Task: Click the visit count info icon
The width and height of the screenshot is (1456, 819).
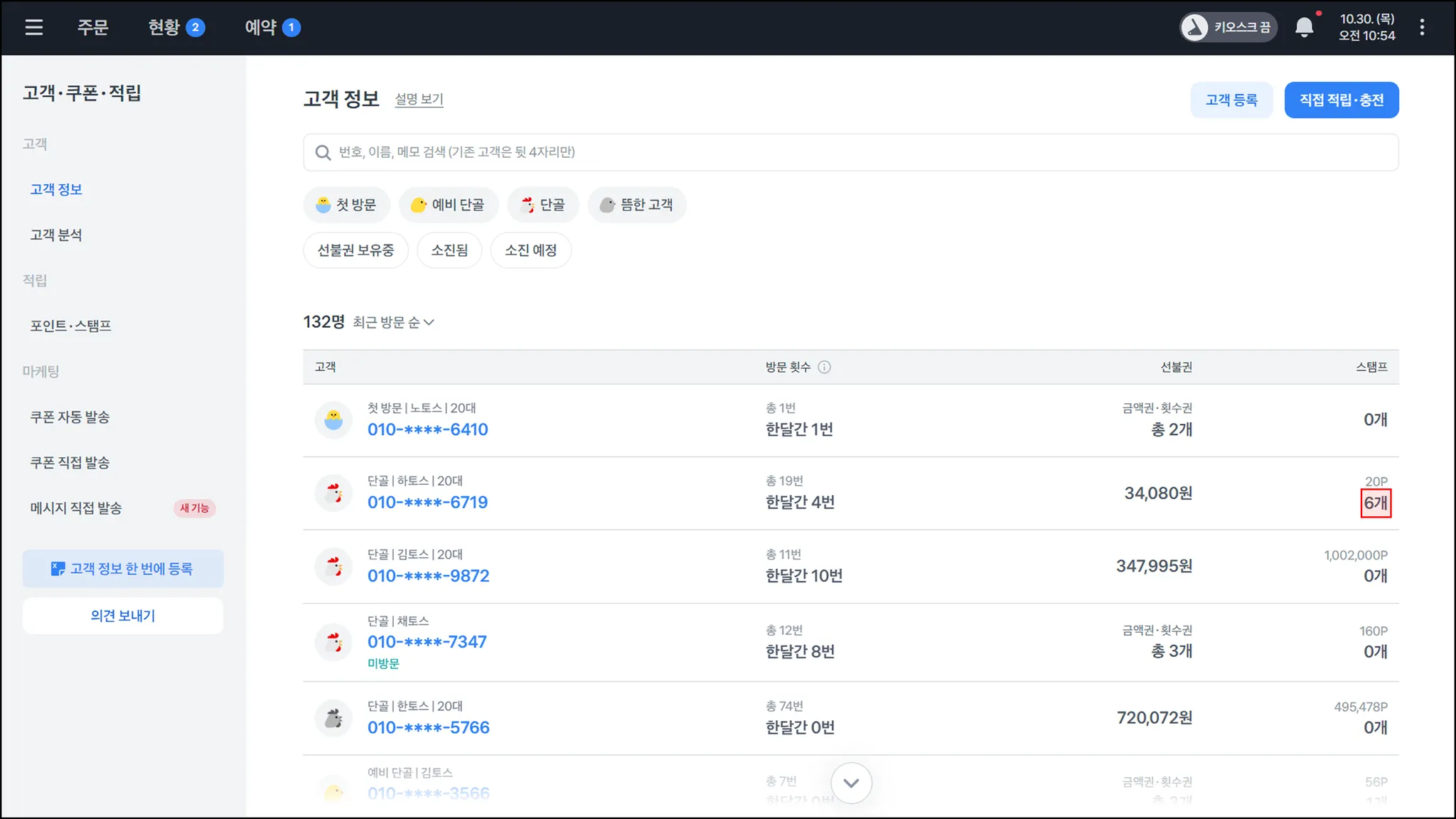Action: click(x=824, y=367)
